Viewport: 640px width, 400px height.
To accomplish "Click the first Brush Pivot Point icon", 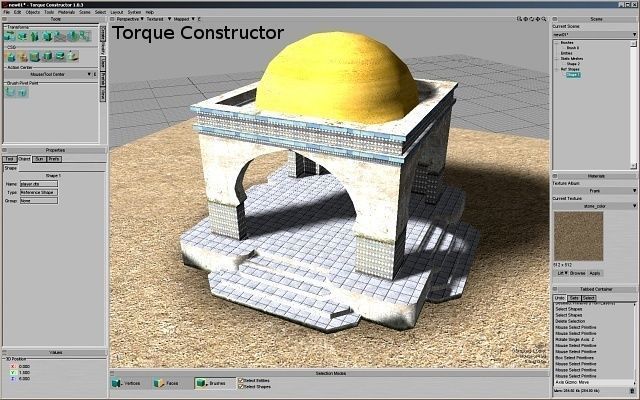I will click(10, 92).
